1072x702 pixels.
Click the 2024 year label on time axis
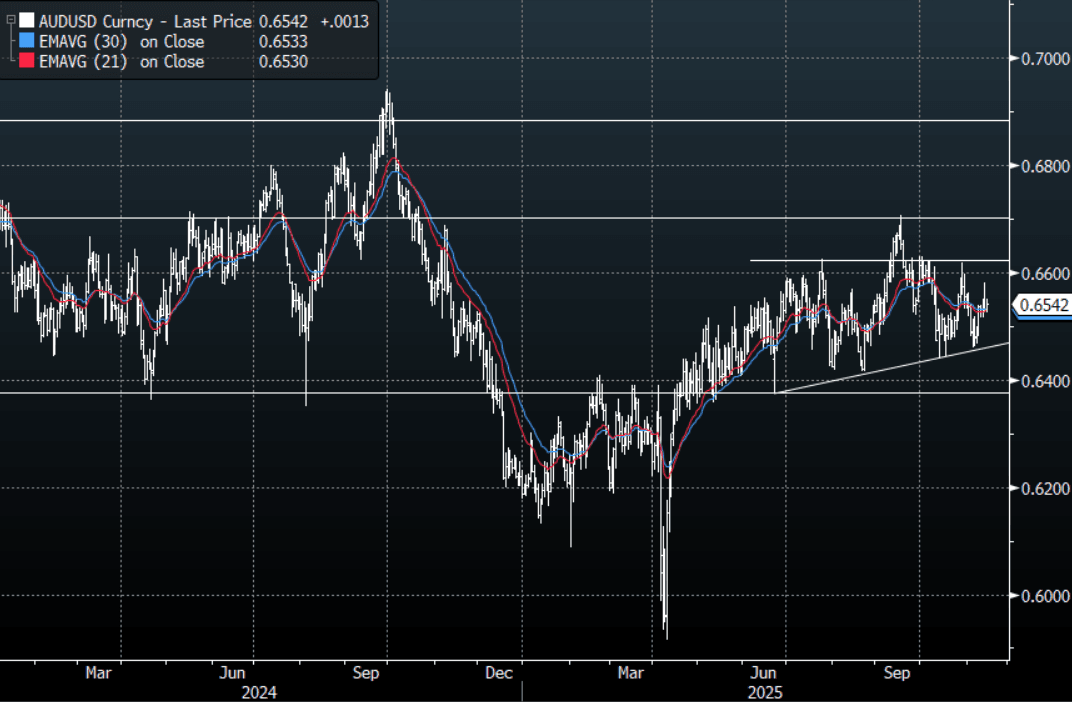point(259,692)
